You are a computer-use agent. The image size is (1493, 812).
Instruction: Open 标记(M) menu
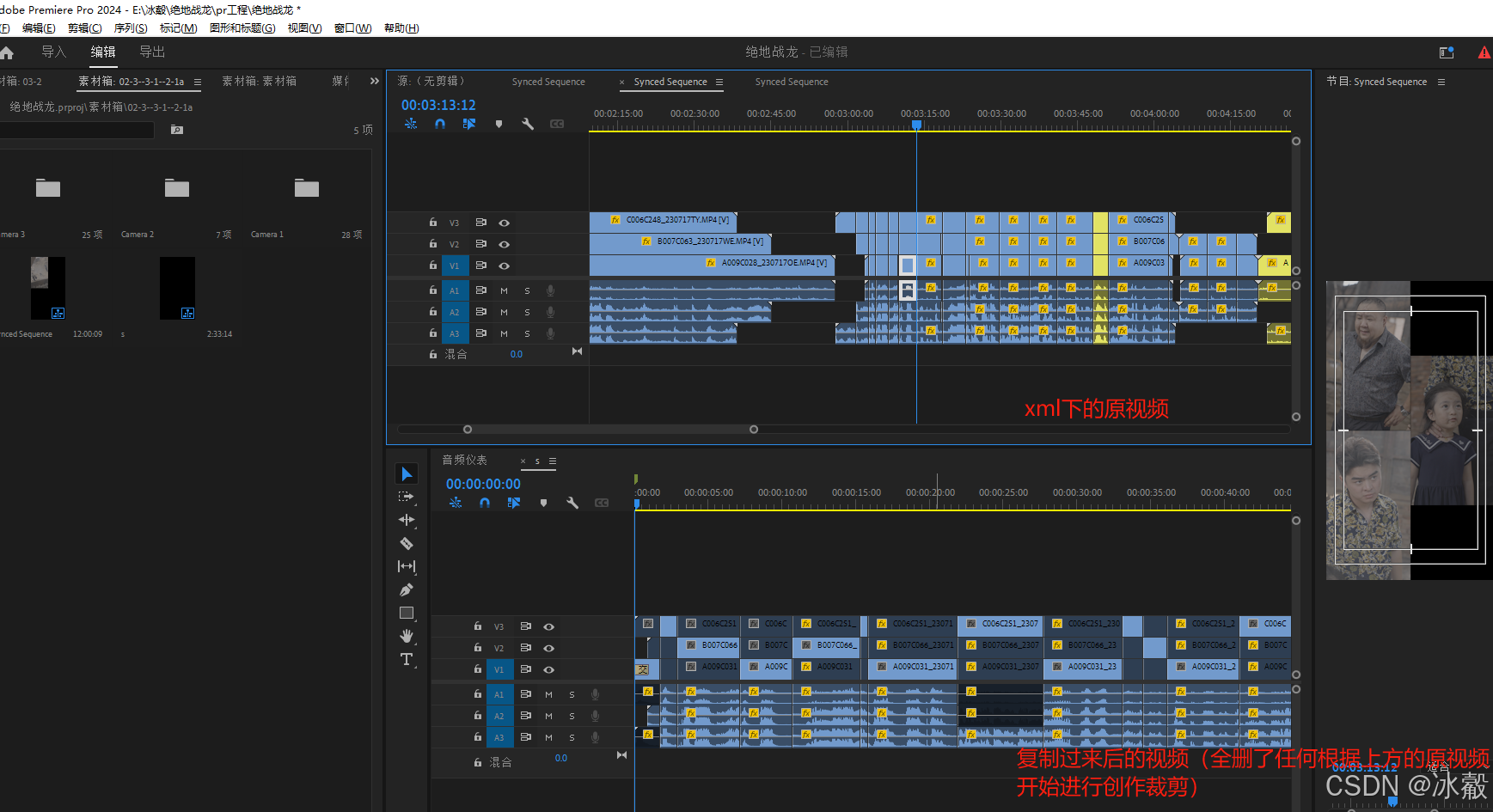[x=179, y=28]
